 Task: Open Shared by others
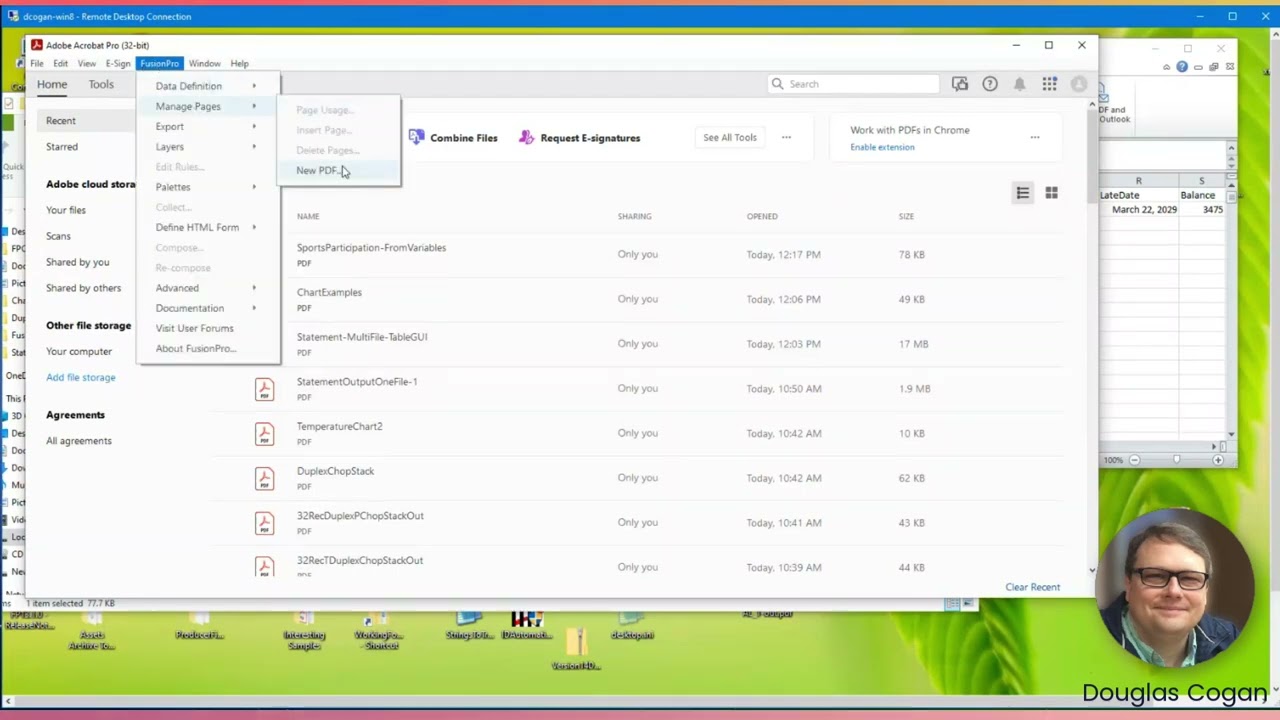(83, 288)
